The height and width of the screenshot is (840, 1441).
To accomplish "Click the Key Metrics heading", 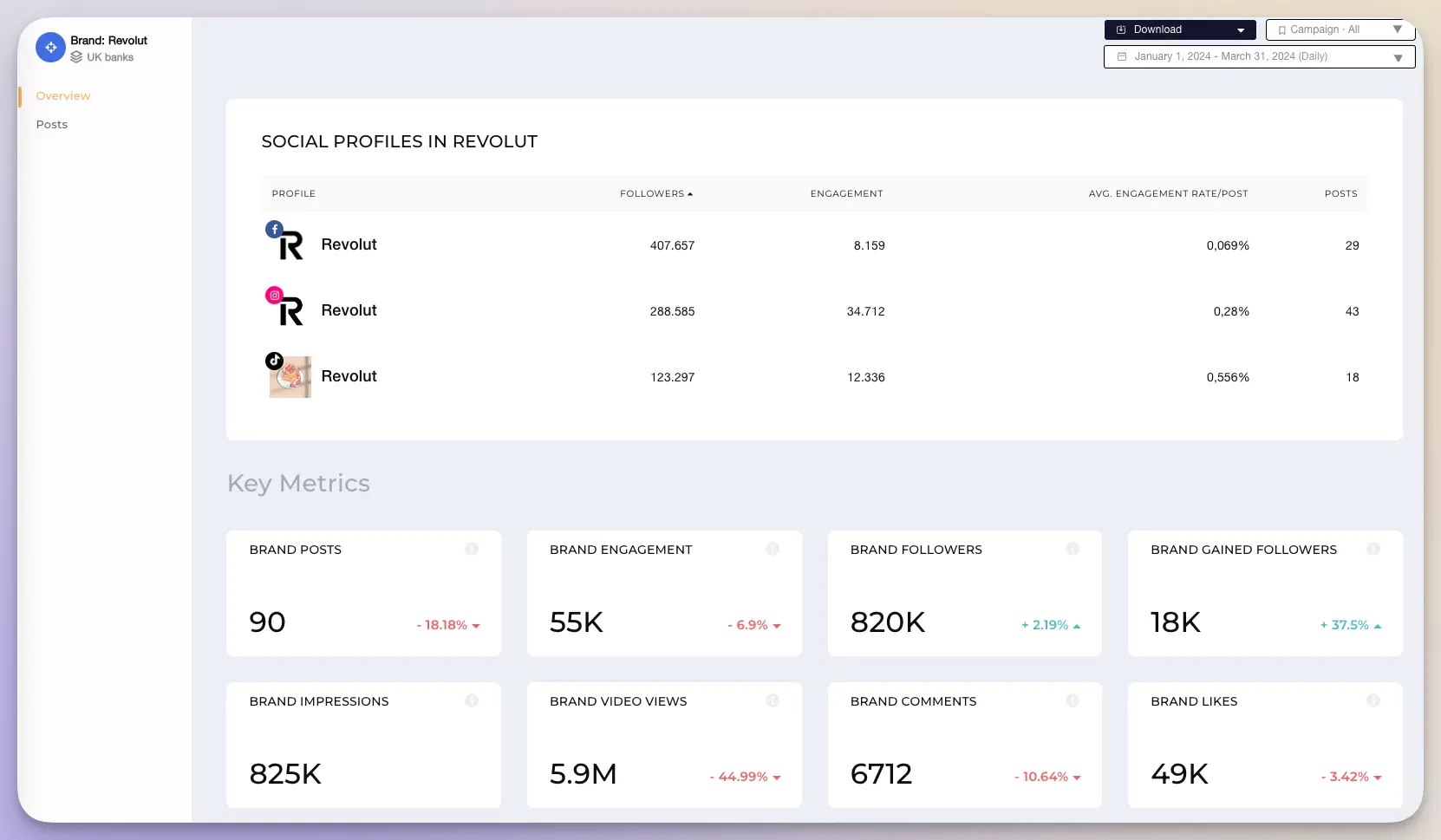I will [x=298, y=484].
